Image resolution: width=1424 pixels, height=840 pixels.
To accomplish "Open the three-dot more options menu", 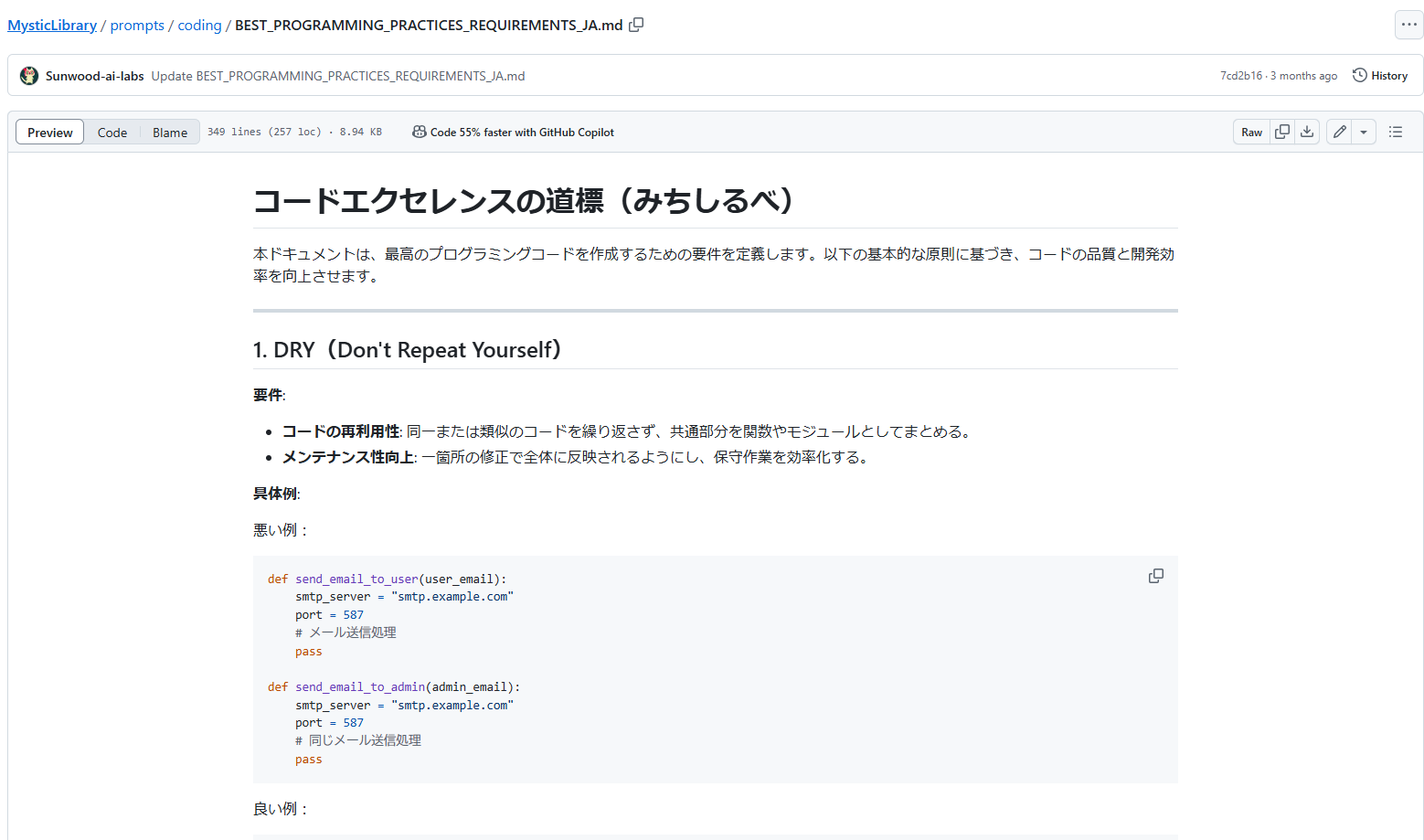I will tap(1408, 25).
